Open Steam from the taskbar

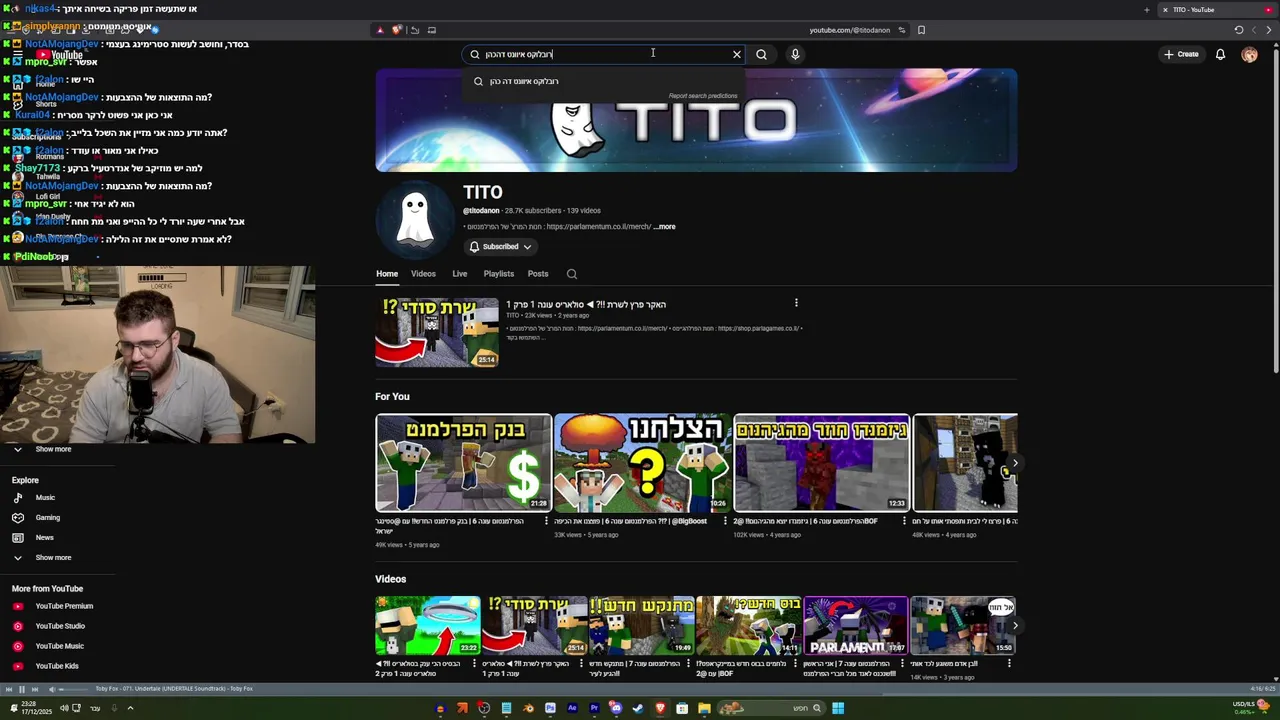[x=638, y=709]
